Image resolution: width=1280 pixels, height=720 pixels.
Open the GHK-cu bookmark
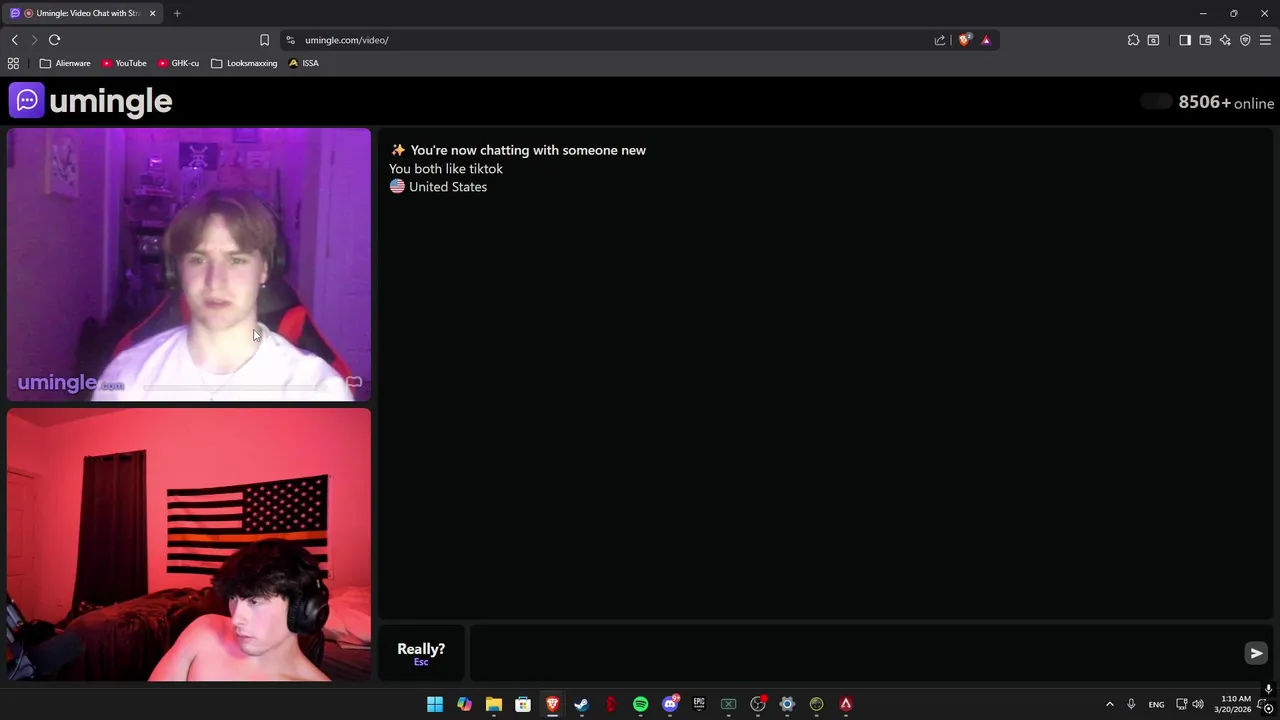(x=178, y=63)
